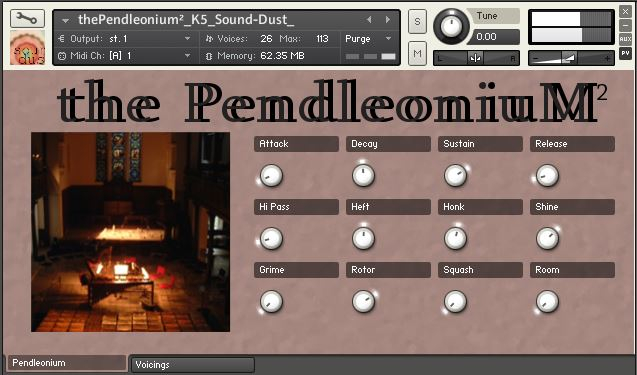Image resolution: width=637 pixels, height=375 pixels.
Task: Go to next instrument with right arrow
Action: click(388, 20)
